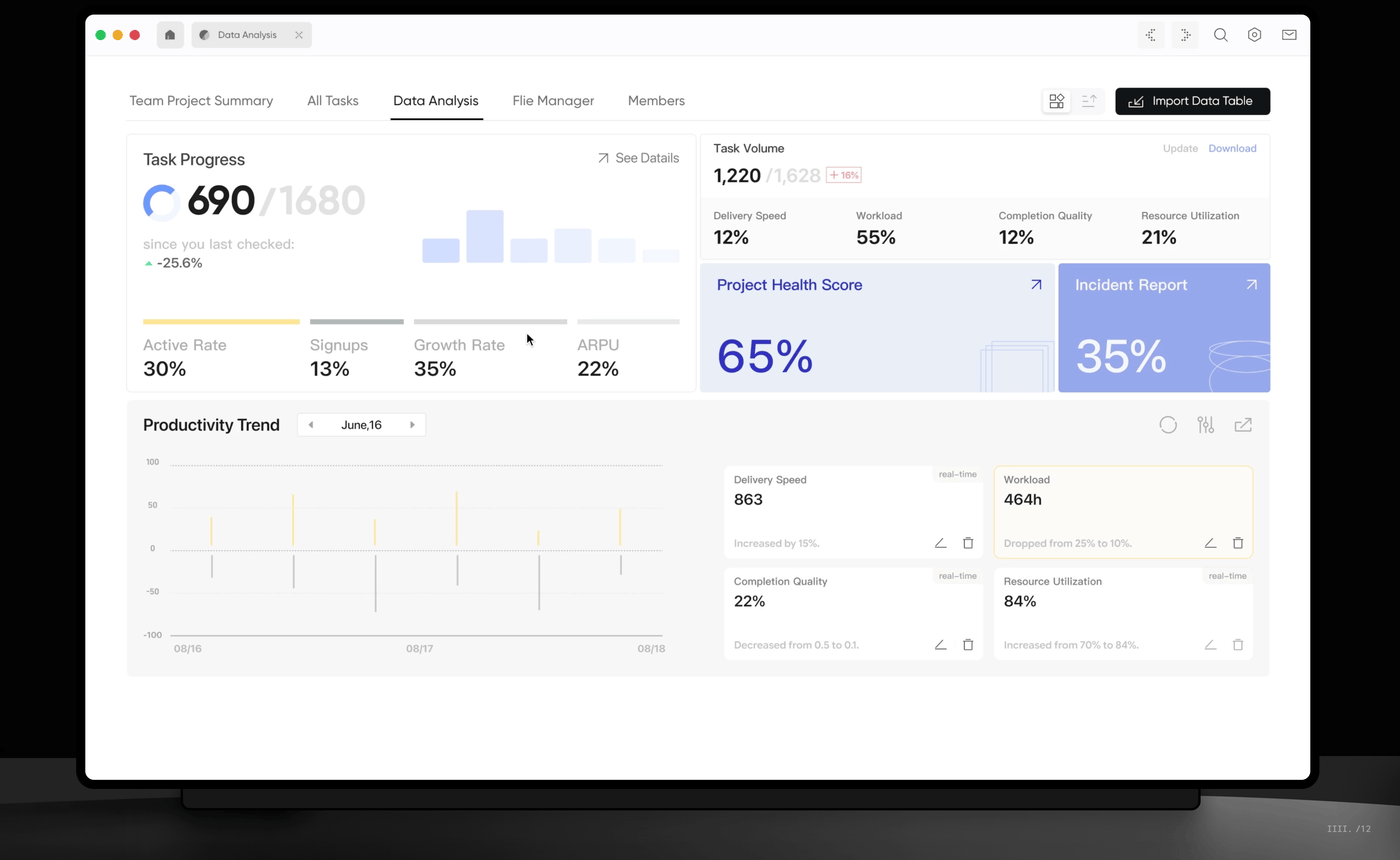Screen dimensions: 1400x860
Task: Click the back navigation dotted arrow icon
Action: pos(1151,35)
